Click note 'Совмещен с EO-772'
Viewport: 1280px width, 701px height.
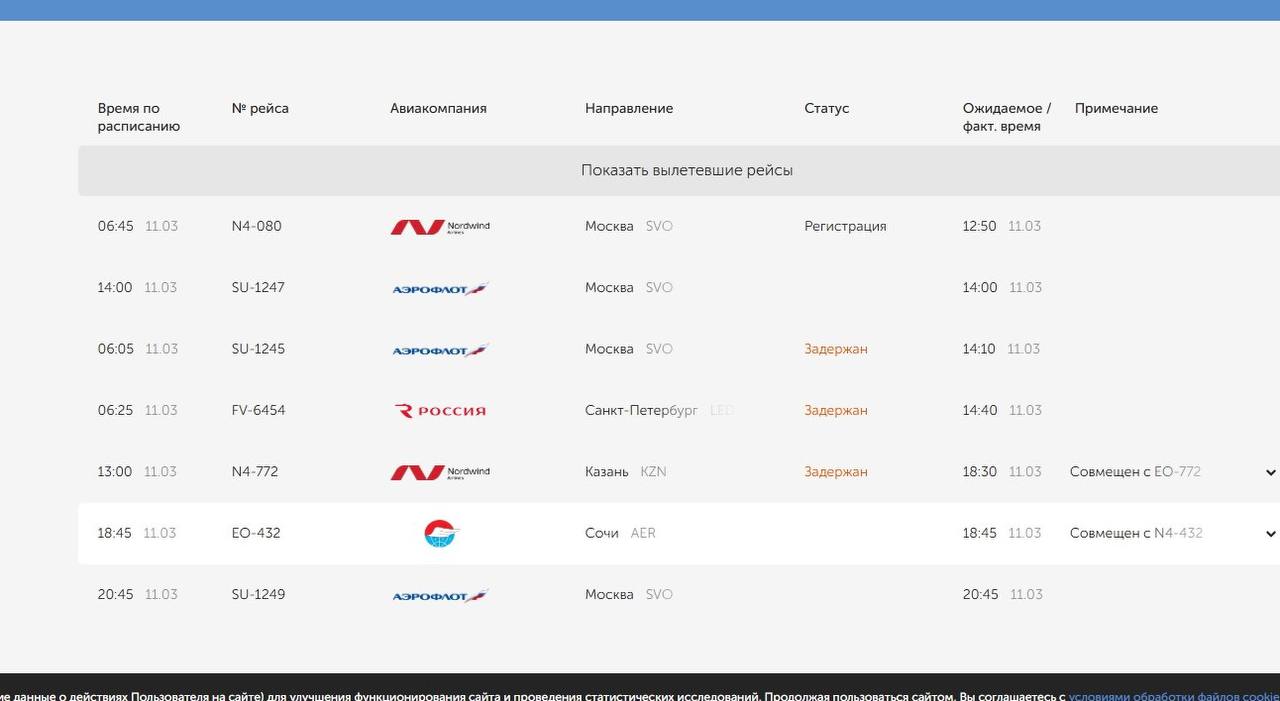[x=1135, y=471]
